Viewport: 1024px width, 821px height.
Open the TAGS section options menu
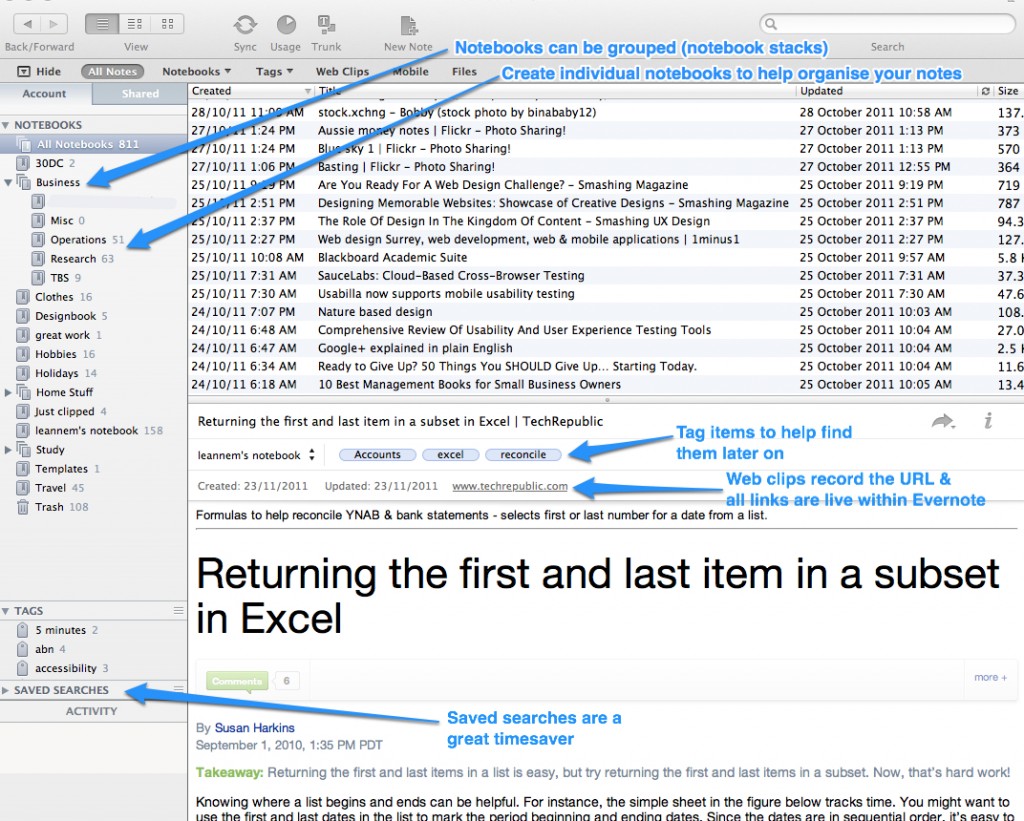178,611
